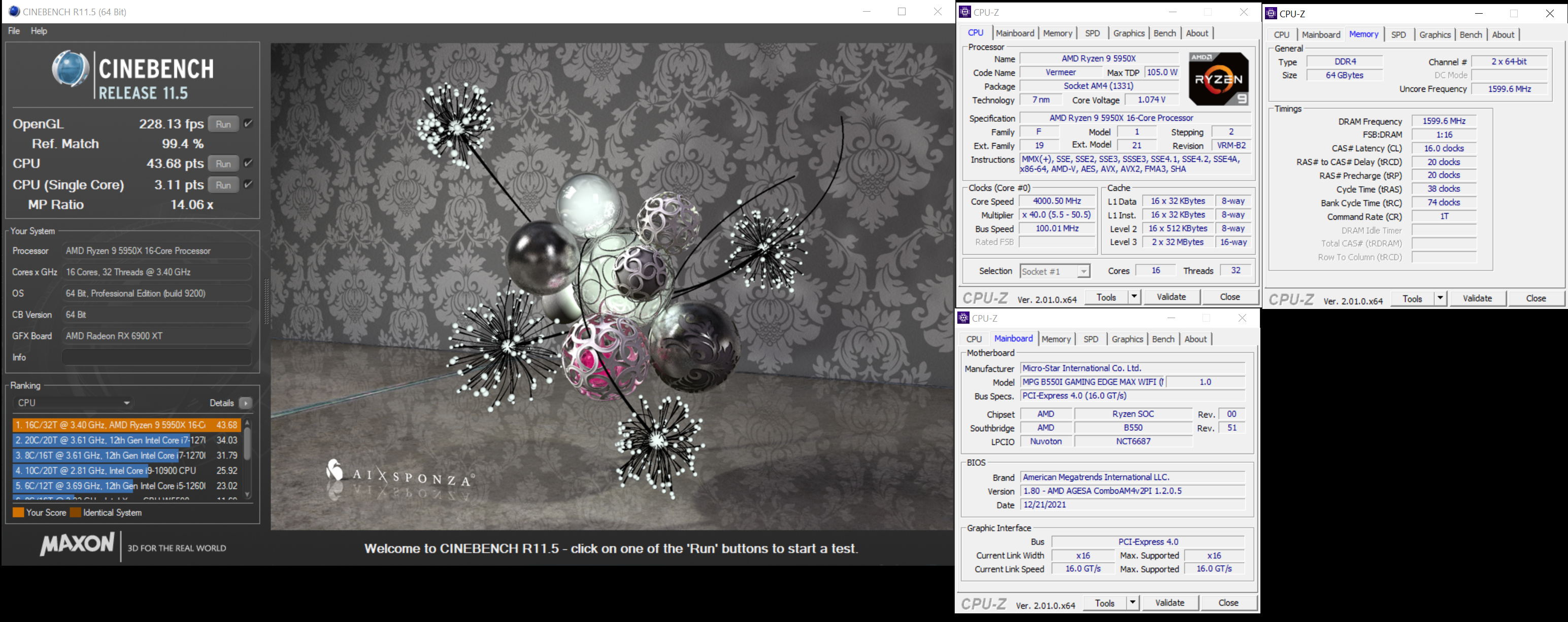The height and width of the screenshot is (622, 1568).
Task: Click the DRAM Frequency value 1599.6 MHz
Action: (x=1444, y=121)
